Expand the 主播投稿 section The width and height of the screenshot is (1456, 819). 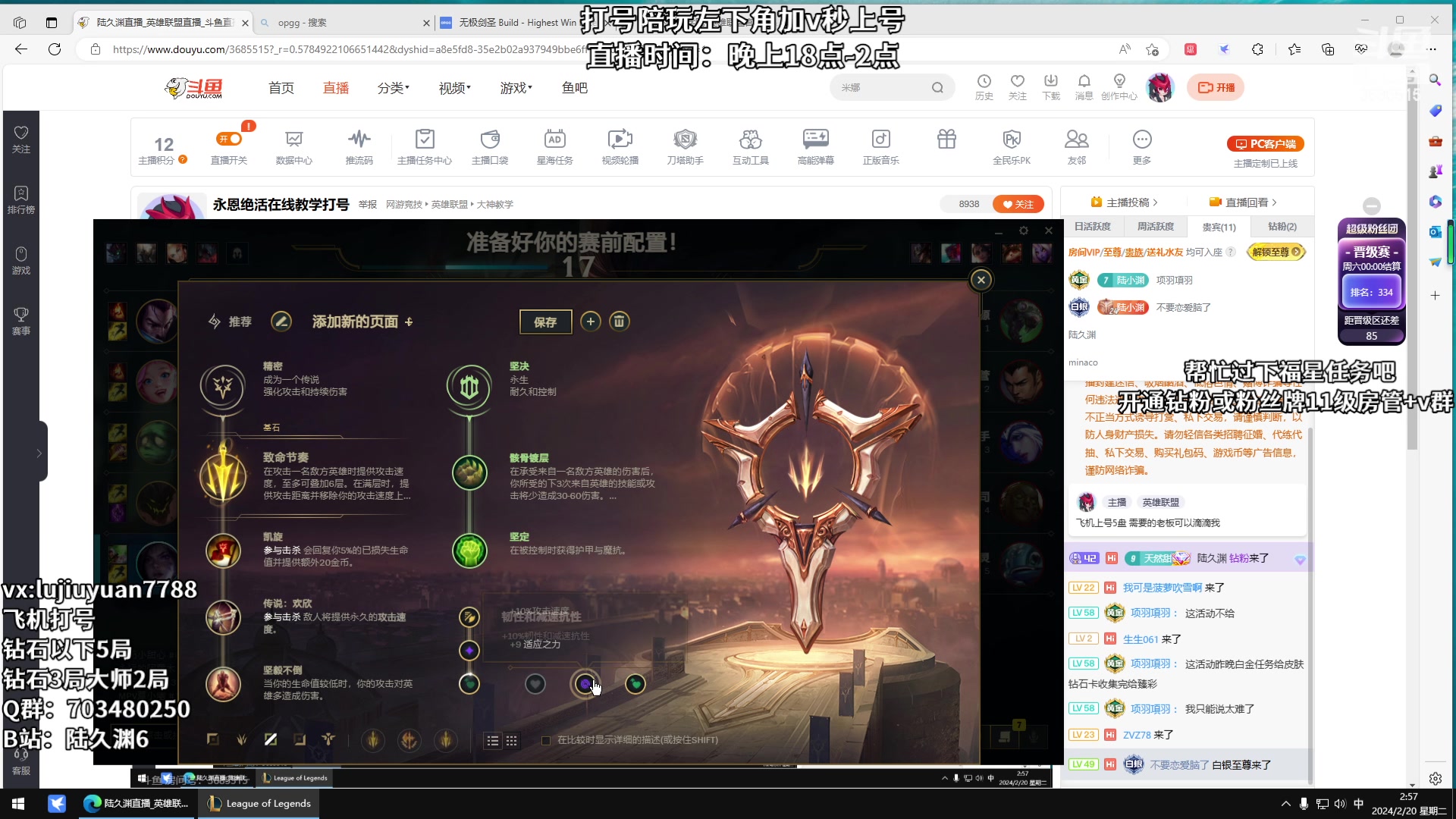1124,202
